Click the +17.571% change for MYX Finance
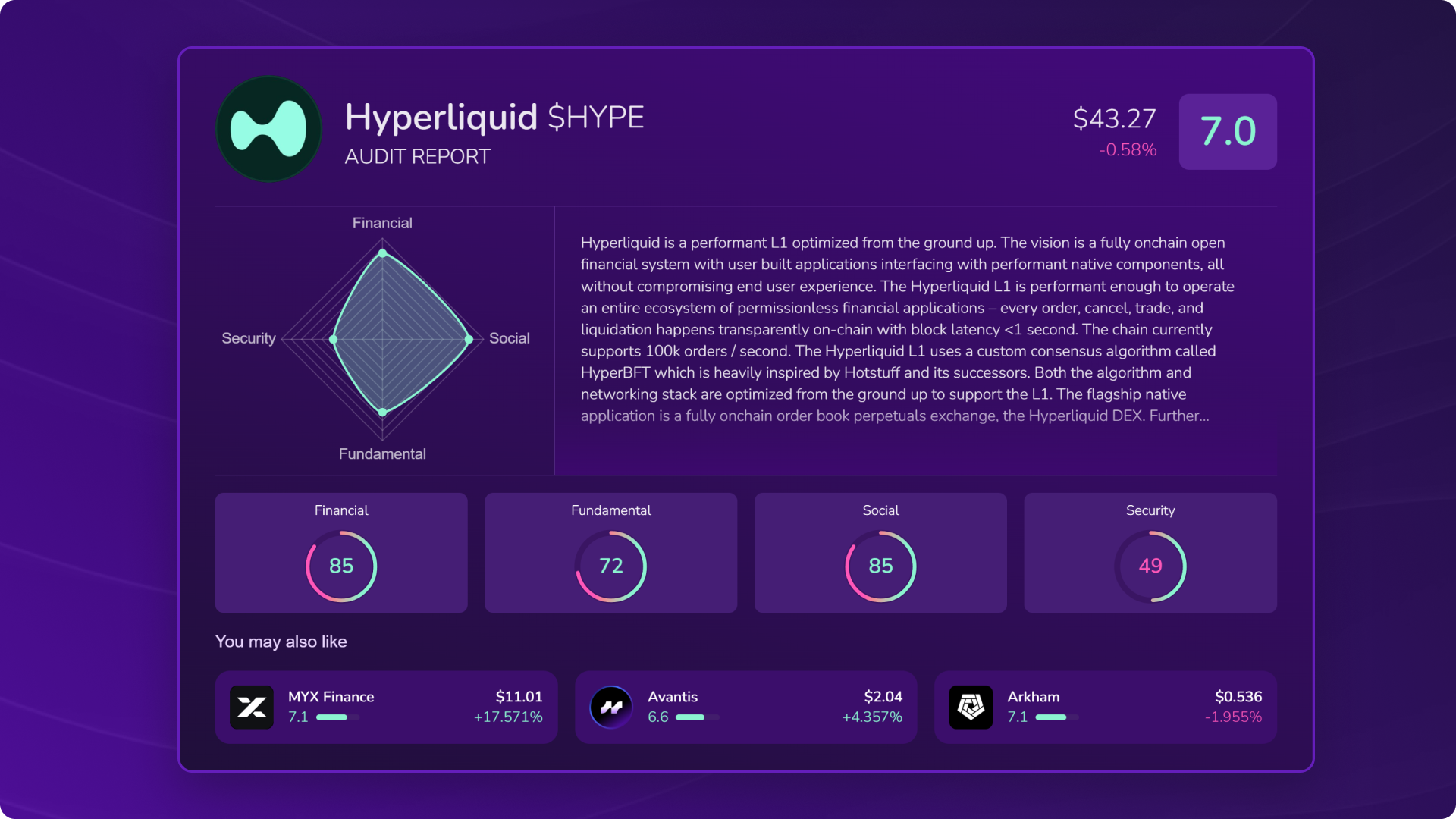Screen dimensions: 1456x819 pyautogui.click(x=508, y=717)
